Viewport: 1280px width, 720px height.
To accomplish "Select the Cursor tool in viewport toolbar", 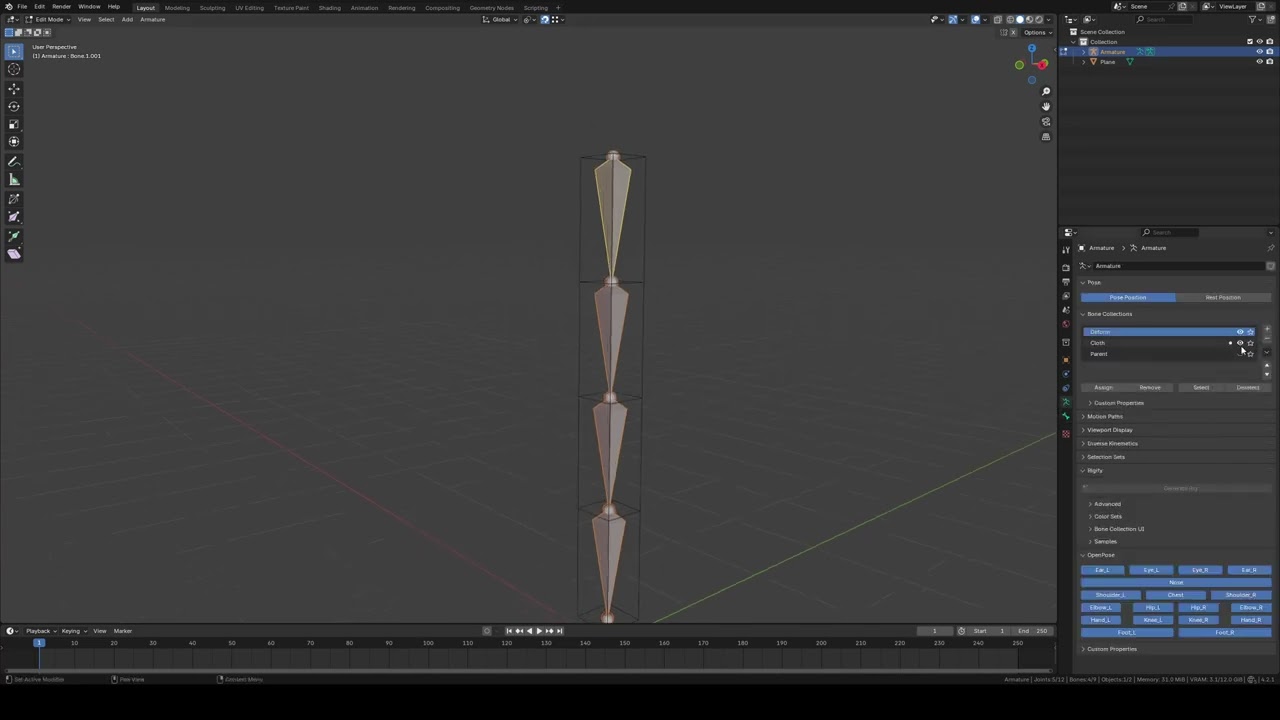I will (14, 69).
